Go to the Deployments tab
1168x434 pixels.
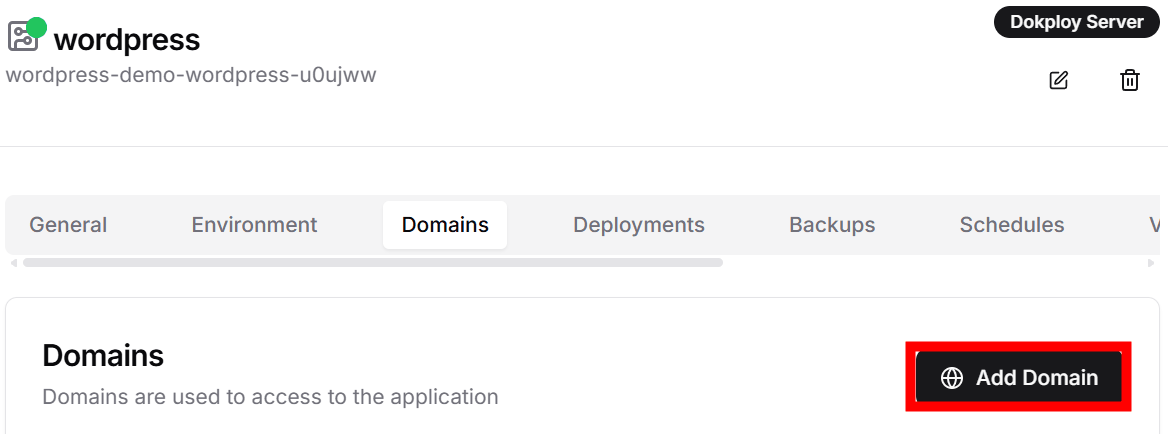[638, 225]
